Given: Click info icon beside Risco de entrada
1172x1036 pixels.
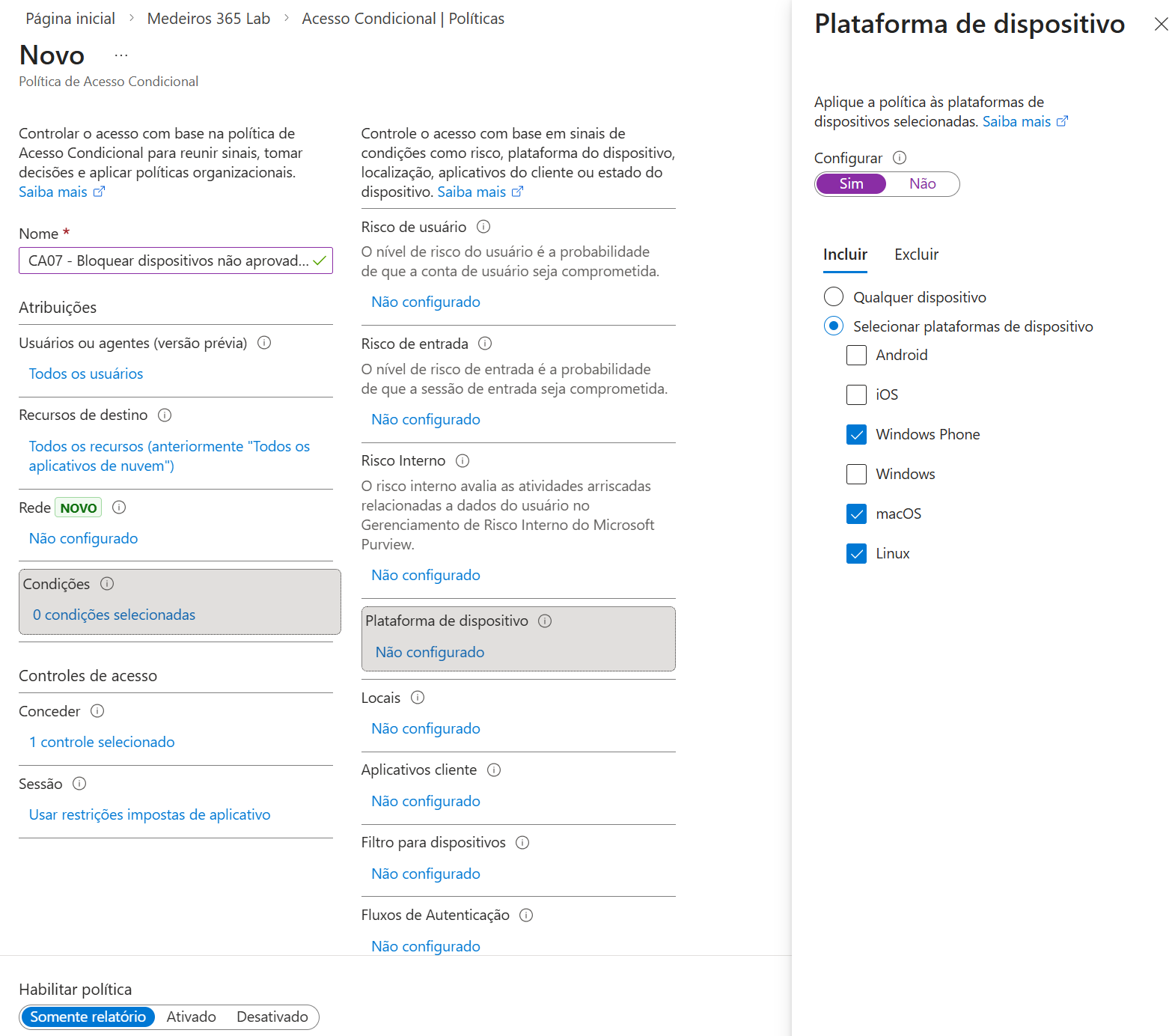Looking at the screenshot, I should 485,344.
